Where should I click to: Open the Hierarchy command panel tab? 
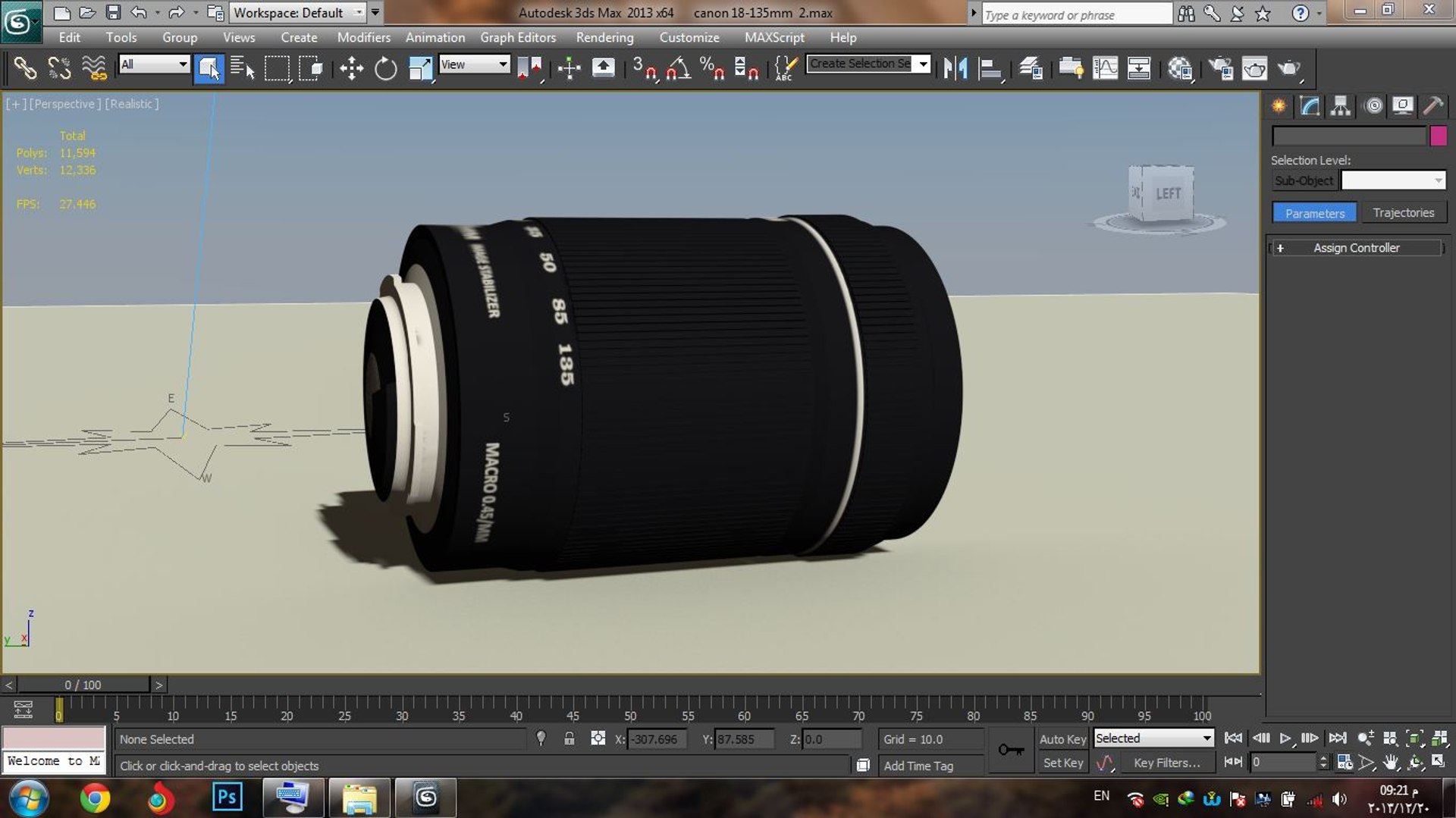[x=1341, y=105]
